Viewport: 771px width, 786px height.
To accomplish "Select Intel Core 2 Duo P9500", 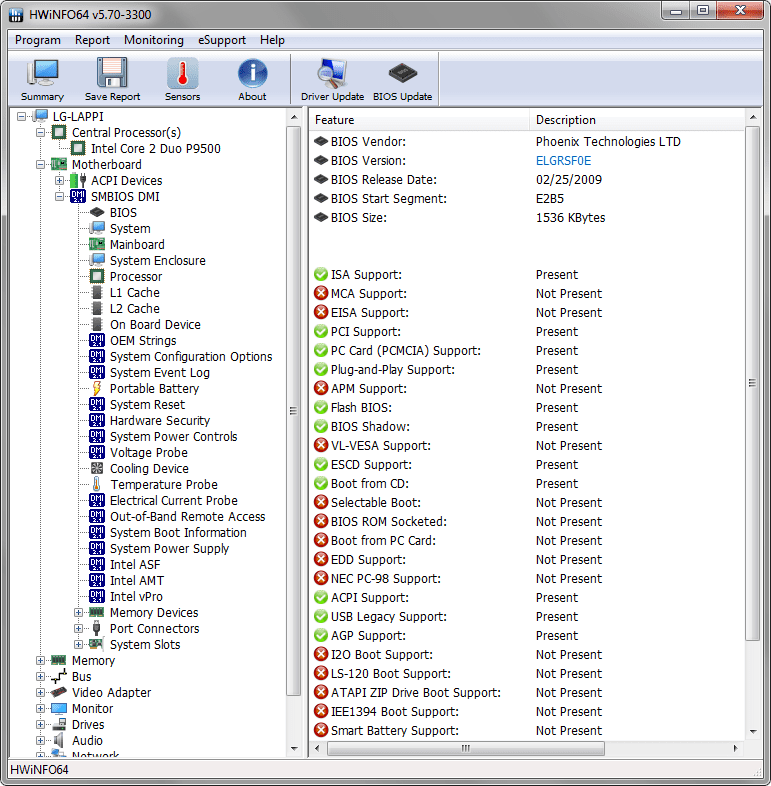I will (x=155, y=148).
